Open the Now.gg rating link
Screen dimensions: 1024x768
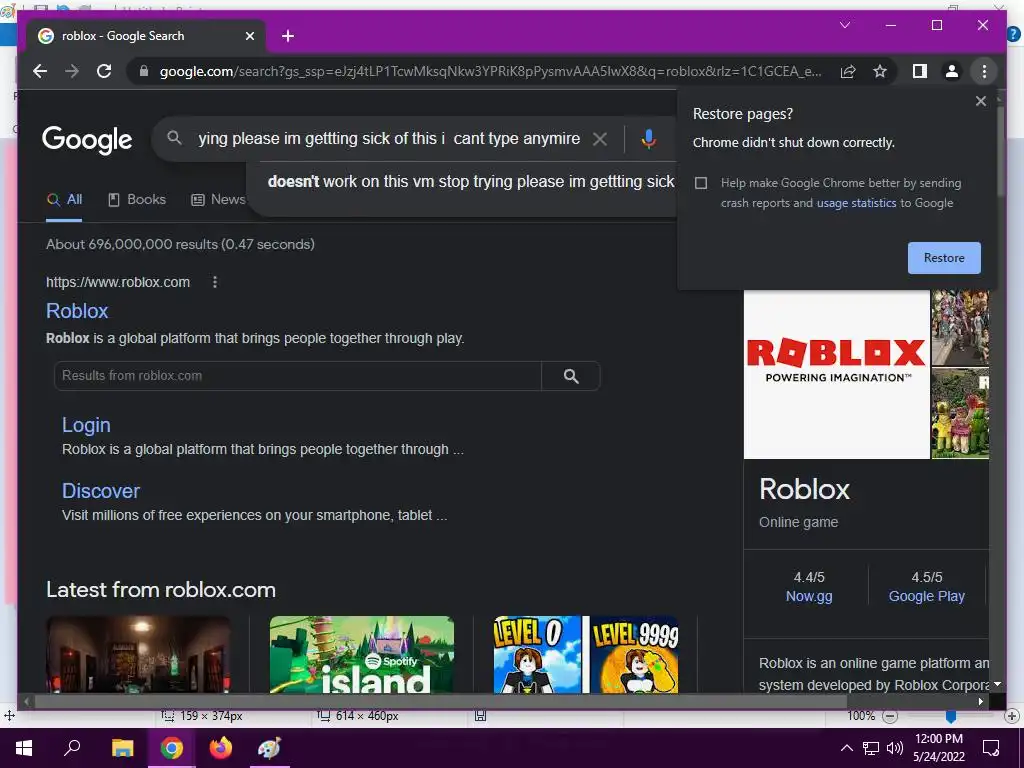coord(808,596)
